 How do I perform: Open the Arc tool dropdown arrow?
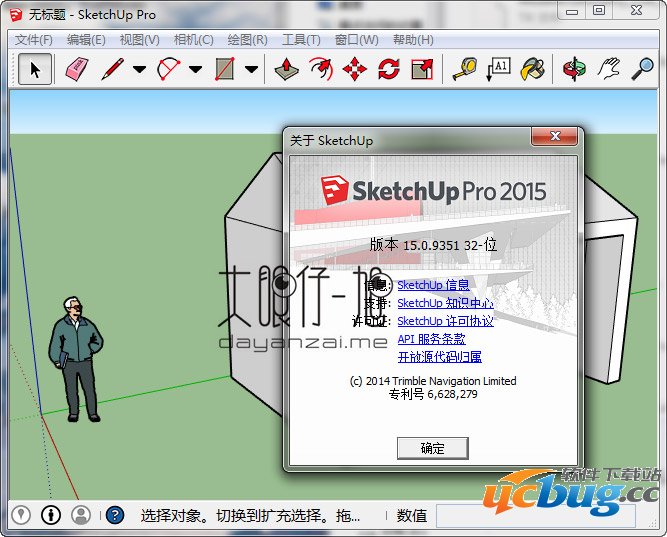195,69
